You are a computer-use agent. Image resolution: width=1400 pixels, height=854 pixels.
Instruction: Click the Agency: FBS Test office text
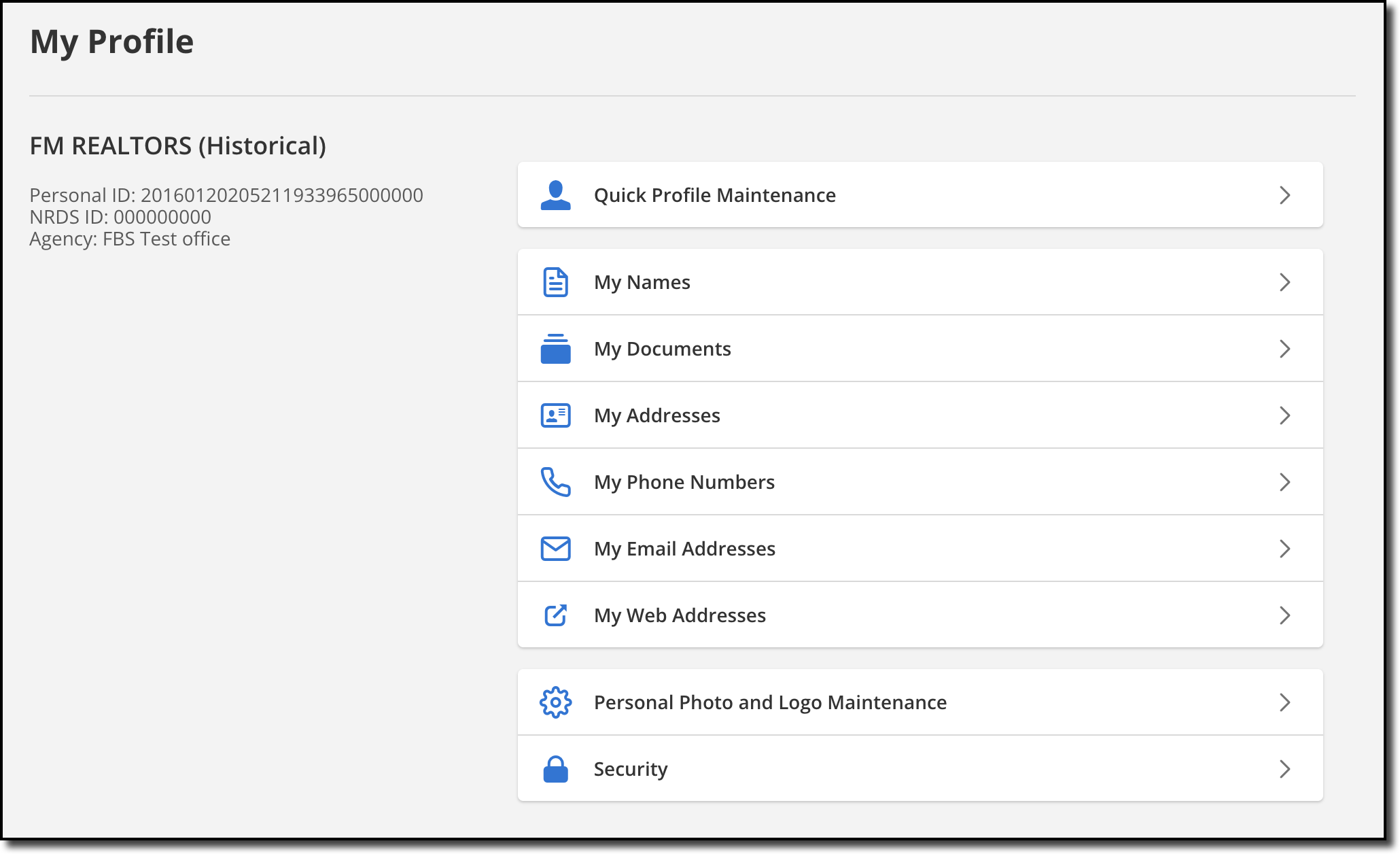tap(130, 239)
